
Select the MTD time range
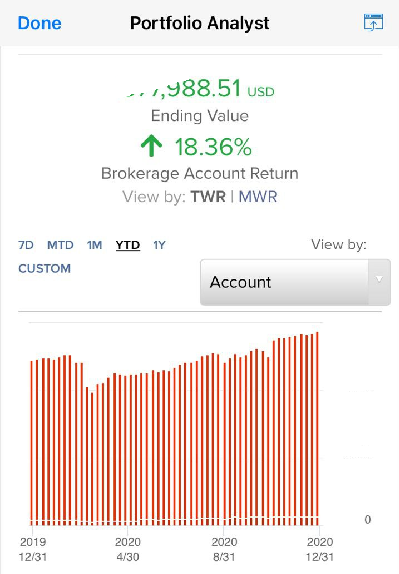pyautogui.click(x=60, y=245)
